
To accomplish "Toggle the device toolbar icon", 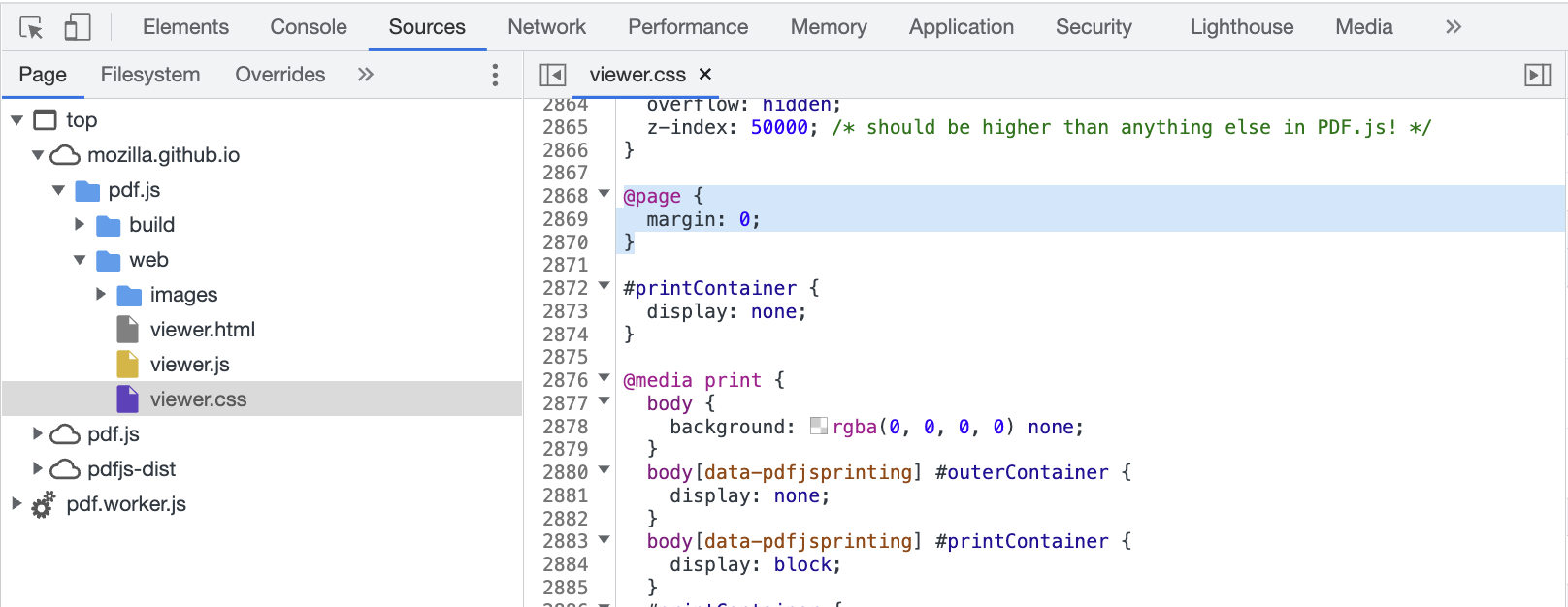I will pos(78,27).
